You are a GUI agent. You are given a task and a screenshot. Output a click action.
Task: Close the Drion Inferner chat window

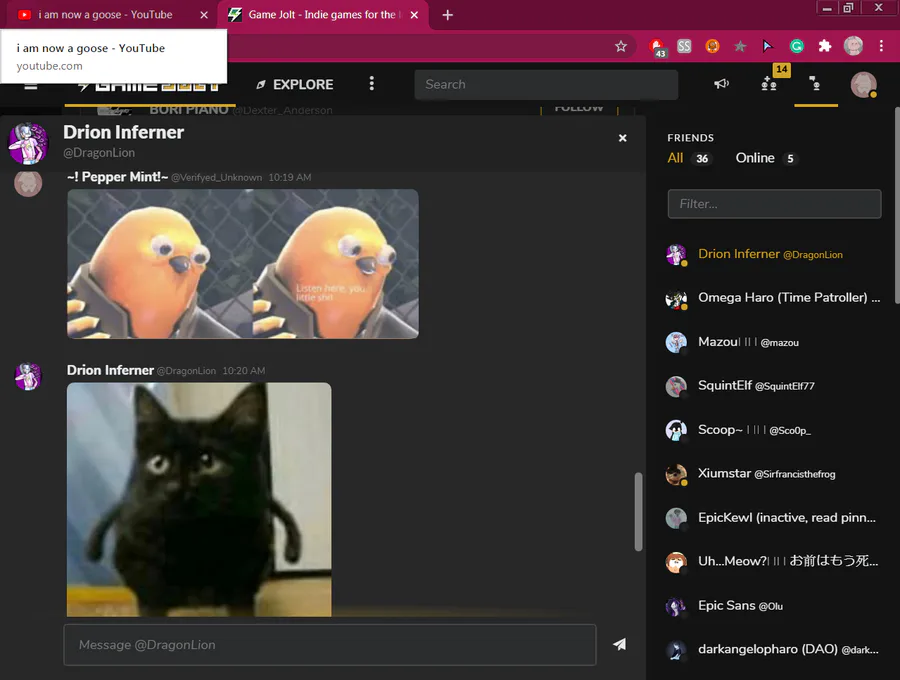622,138
